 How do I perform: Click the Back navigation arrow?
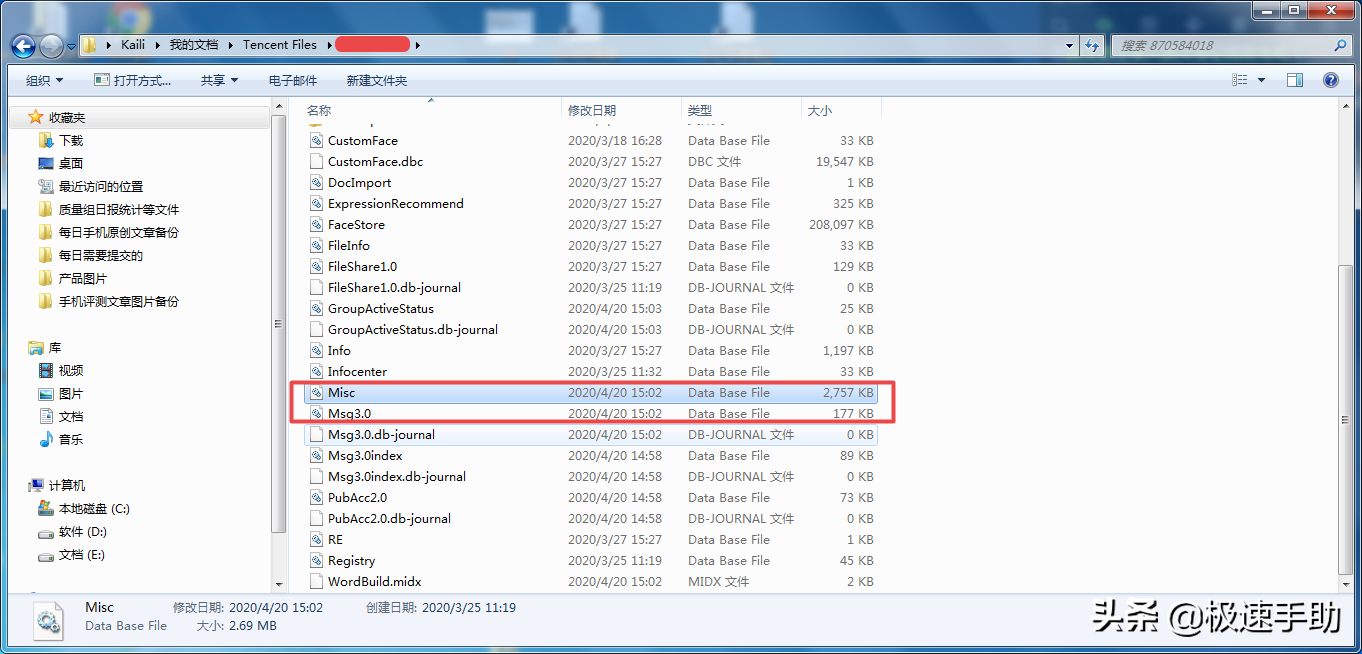tap(23, 46)
